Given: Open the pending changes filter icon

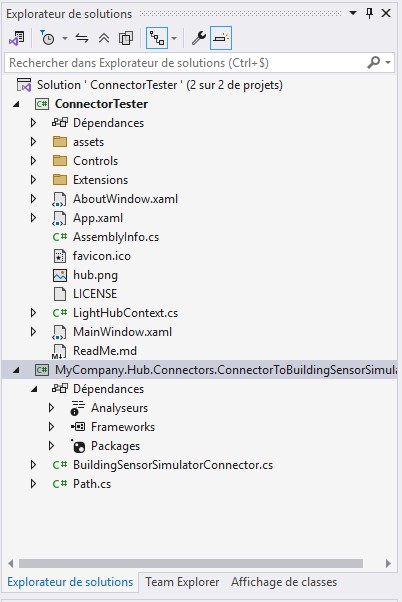Looking at the screenshot, I should tap(48, 38).
